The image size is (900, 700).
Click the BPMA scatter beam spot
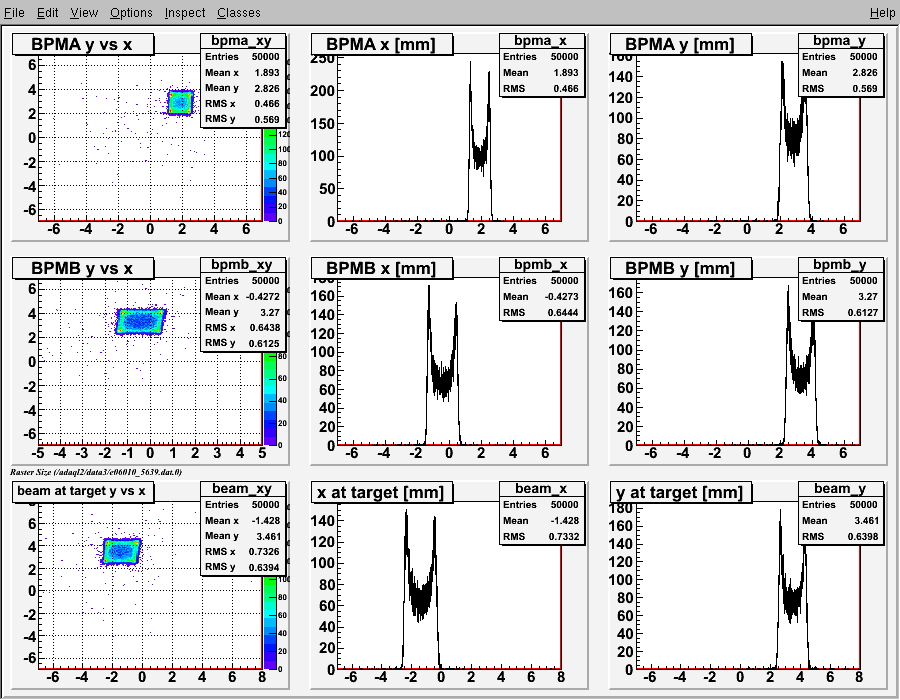[180, 103]
